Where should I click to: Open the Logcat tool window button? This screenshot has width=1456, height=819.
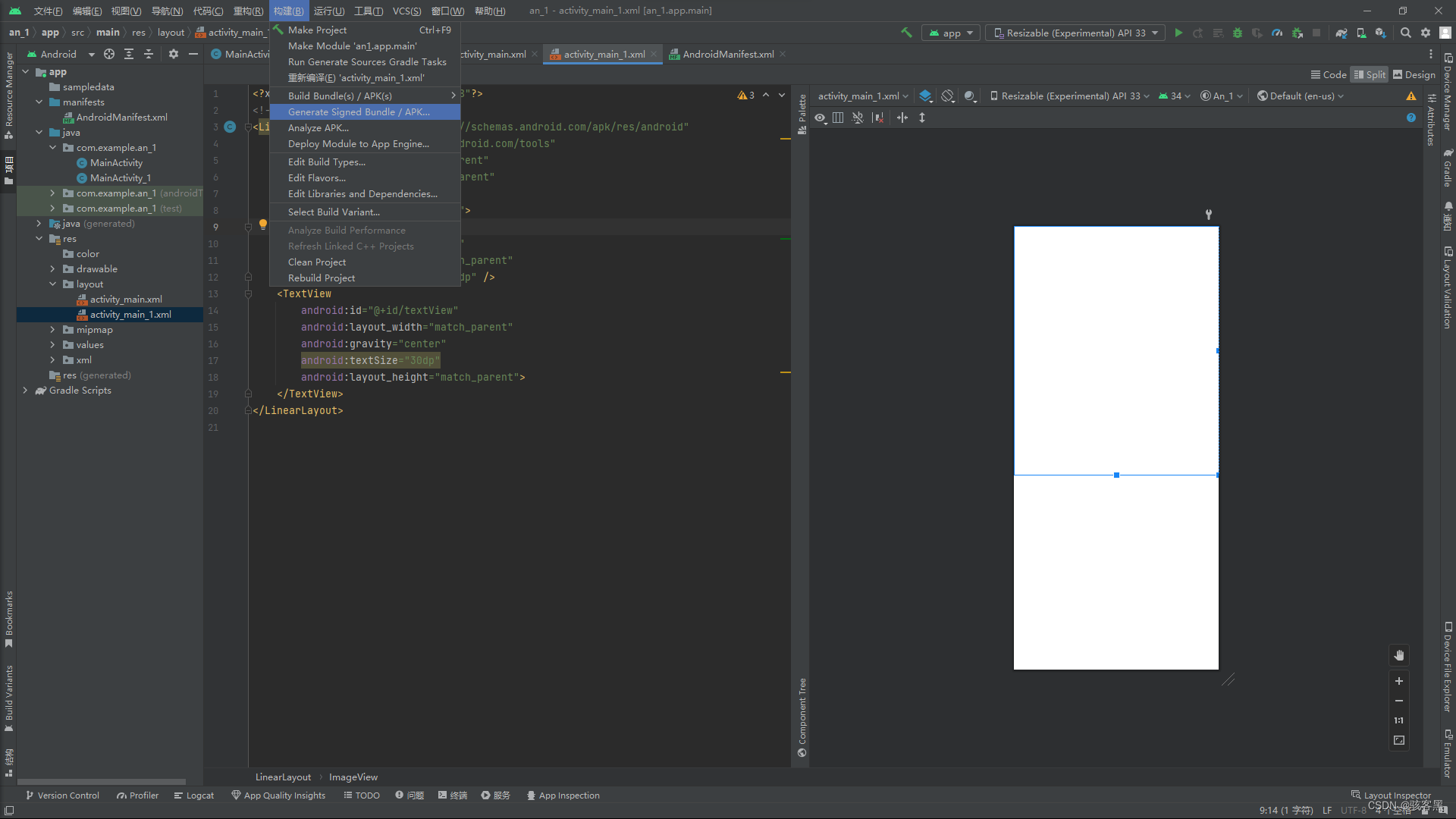194,795
